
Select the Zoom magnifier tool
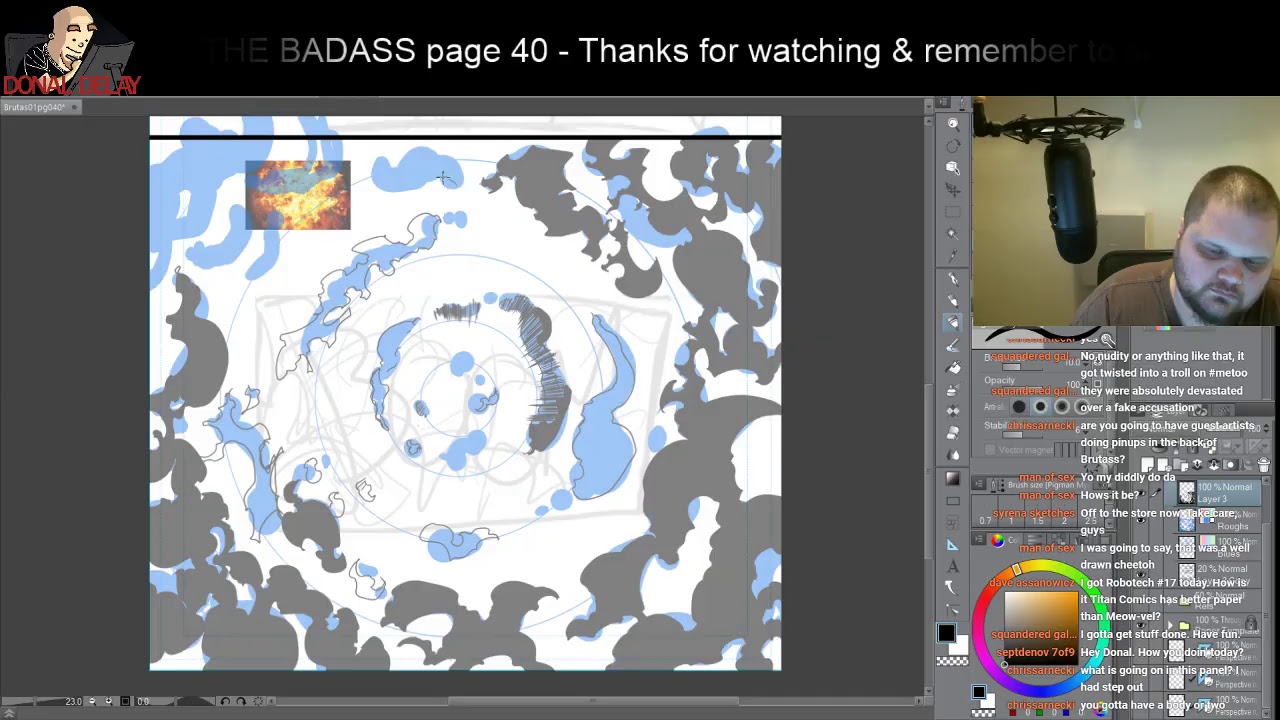click(953, 124)
